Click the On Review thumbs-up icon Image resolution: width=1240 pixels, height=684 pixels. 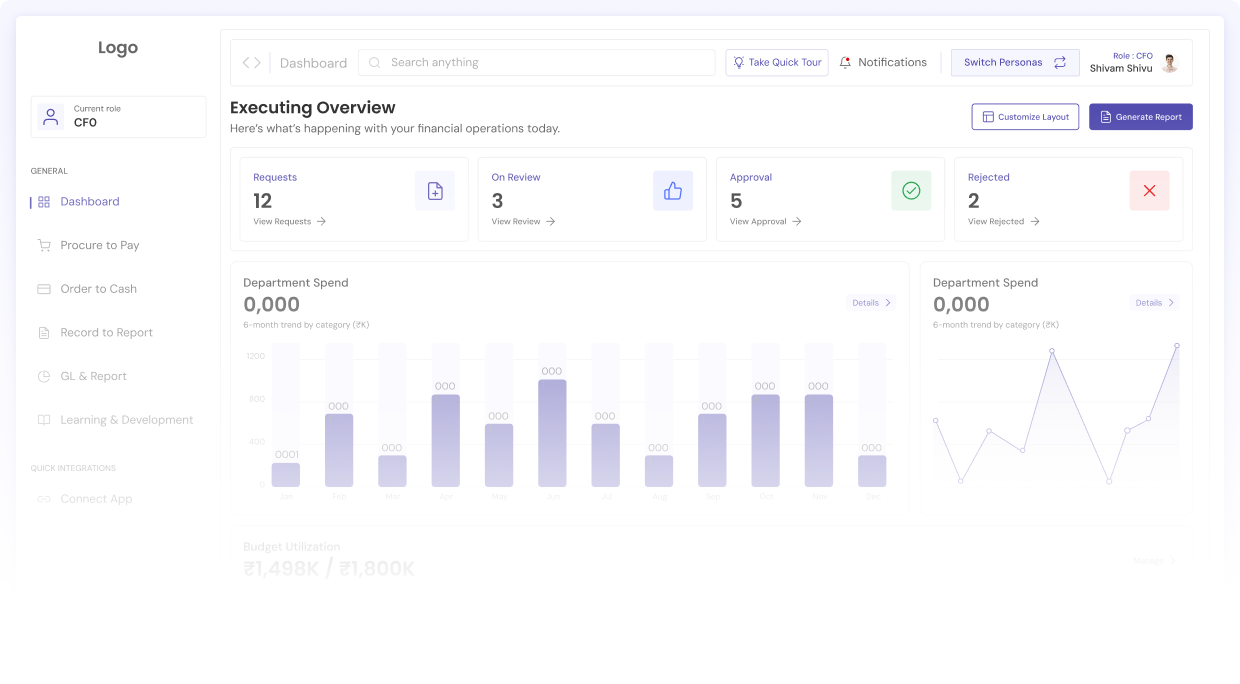pyautogui.click(x=673, y=191)
